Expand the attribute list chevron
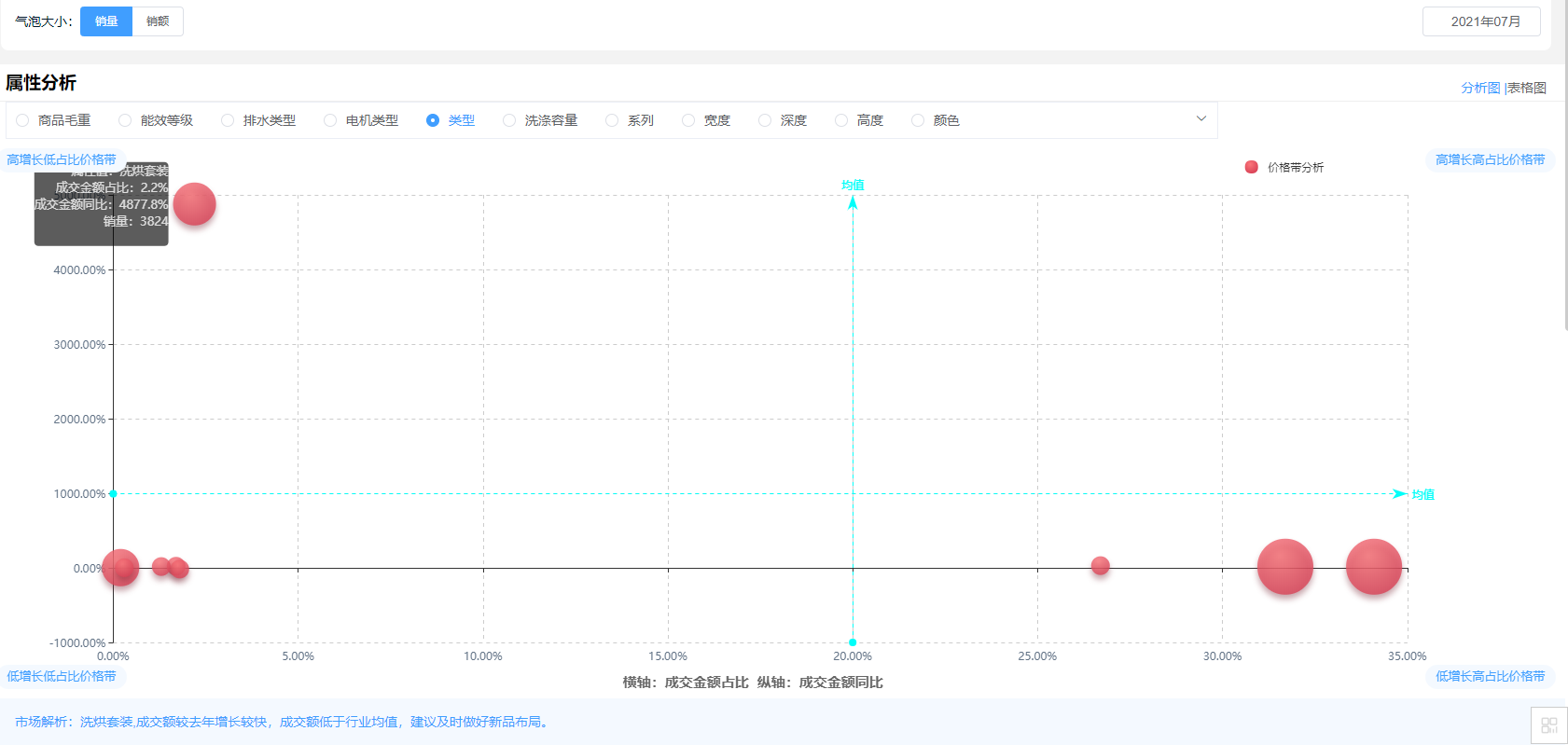This screenshot has width=1568, height=745. coord(1201,118)
